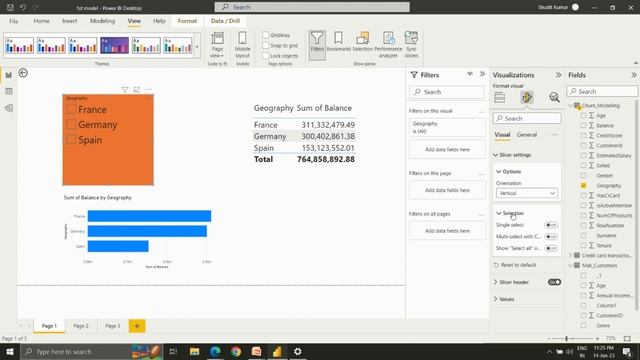Open the Insert ribbon tab
Screen dimensions: 640x360
pos(70,21)
